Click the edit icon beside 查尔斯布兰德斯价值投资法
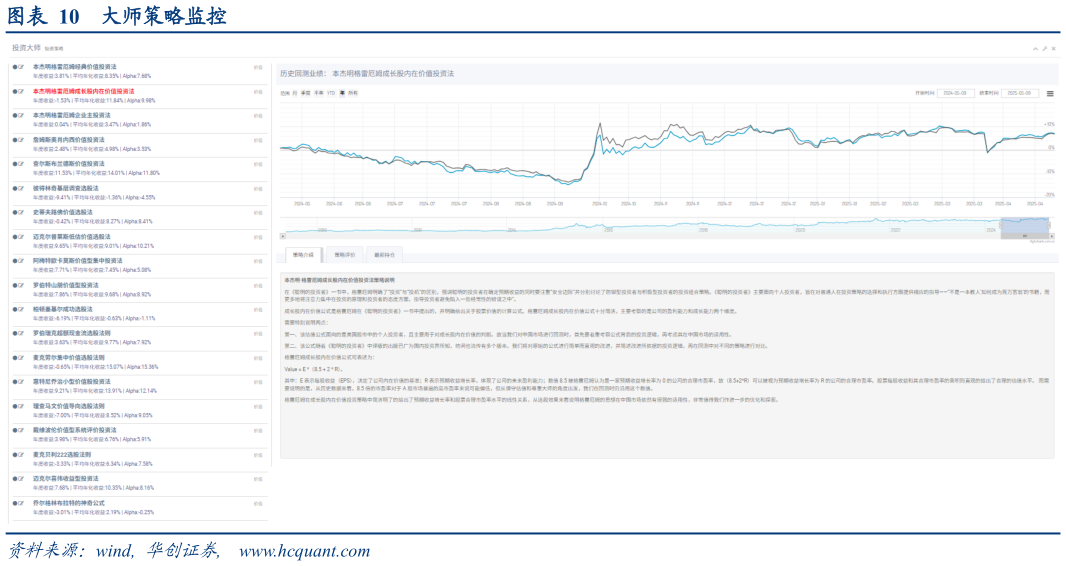Viewport: 1066px width, 566px height. point(20,164)
